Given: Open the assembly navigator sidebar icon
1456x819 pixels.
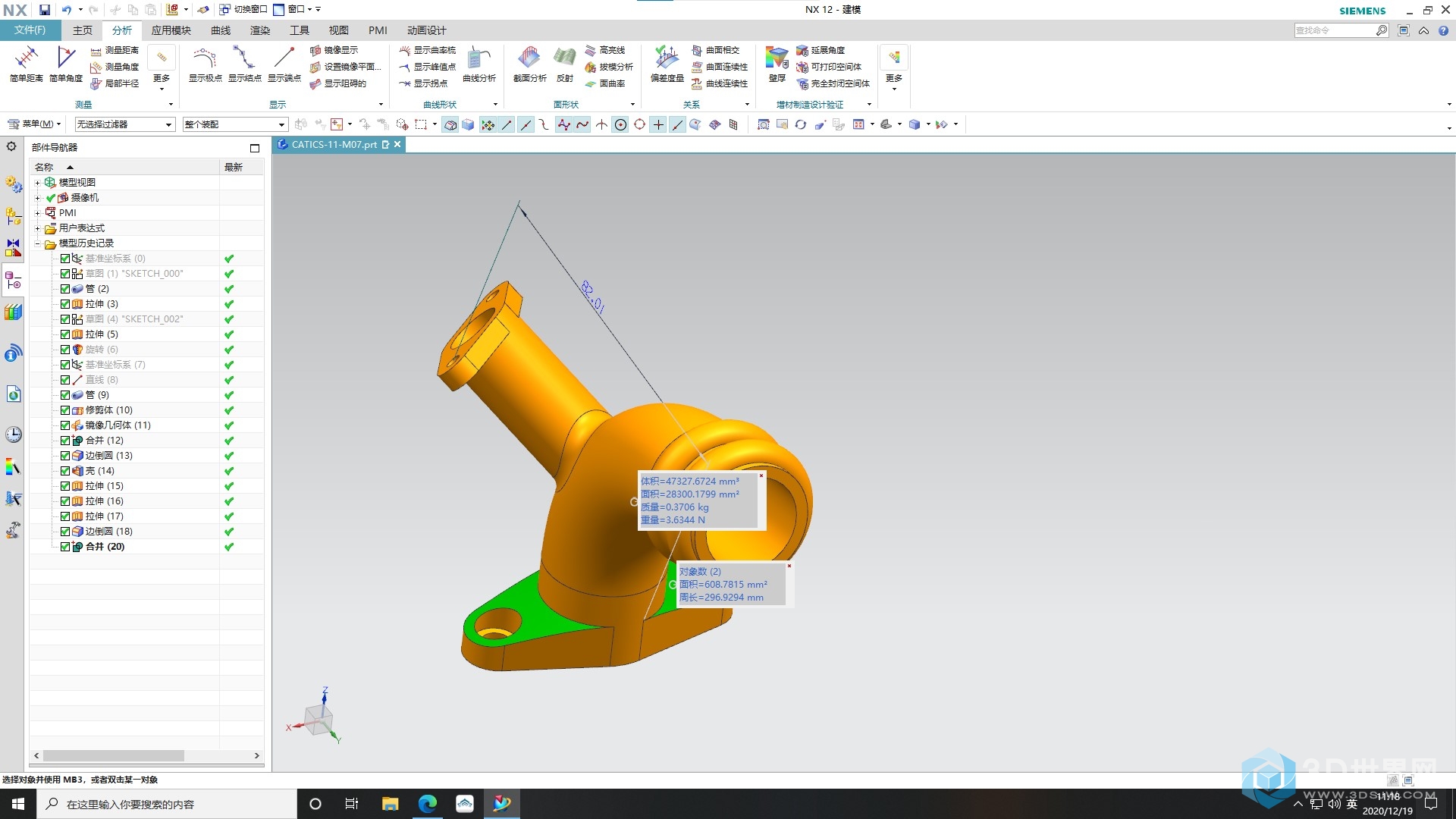Looking at the screenshot, I should (13, 215).
